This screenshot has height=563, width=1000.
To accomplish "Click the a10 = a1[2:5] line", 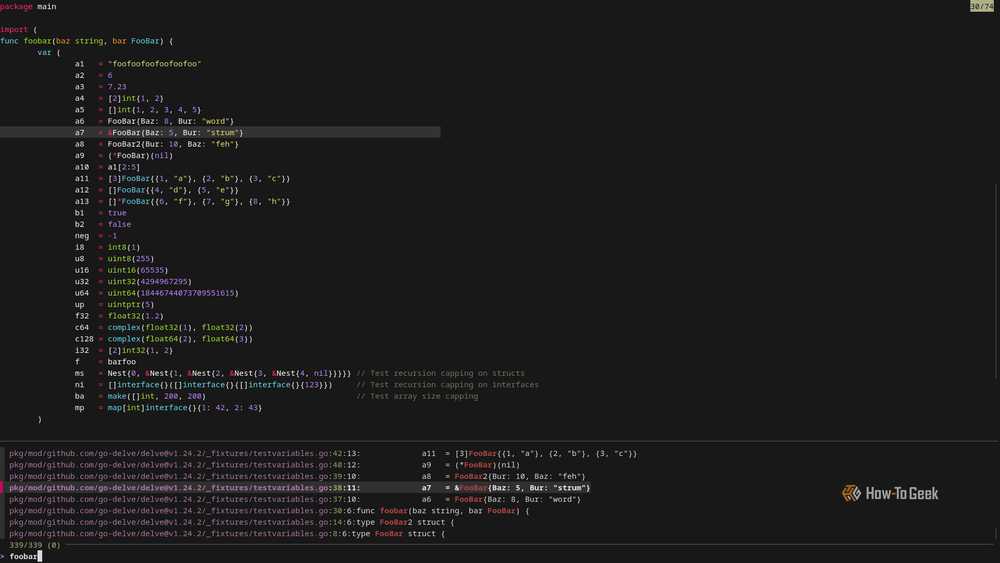I will click(x=107, y=167).
